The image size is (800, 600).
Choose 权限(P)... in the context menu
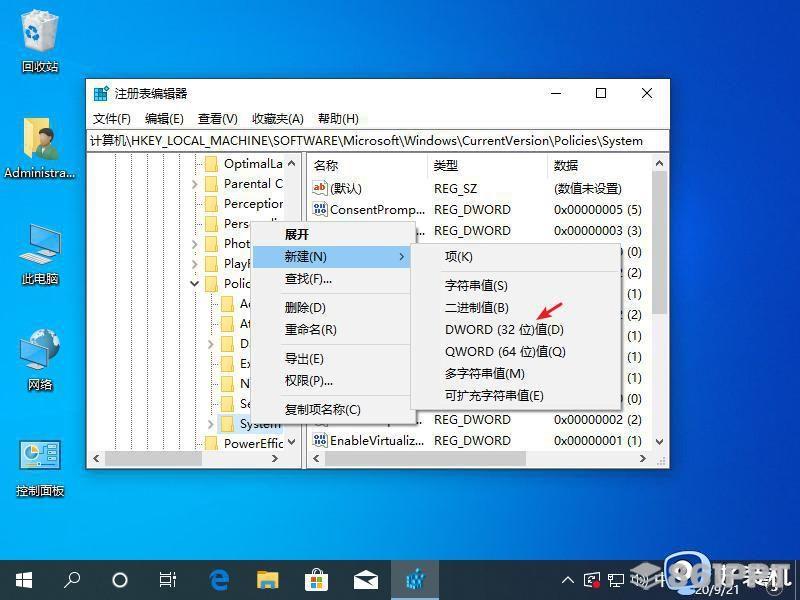click(334, 381)
